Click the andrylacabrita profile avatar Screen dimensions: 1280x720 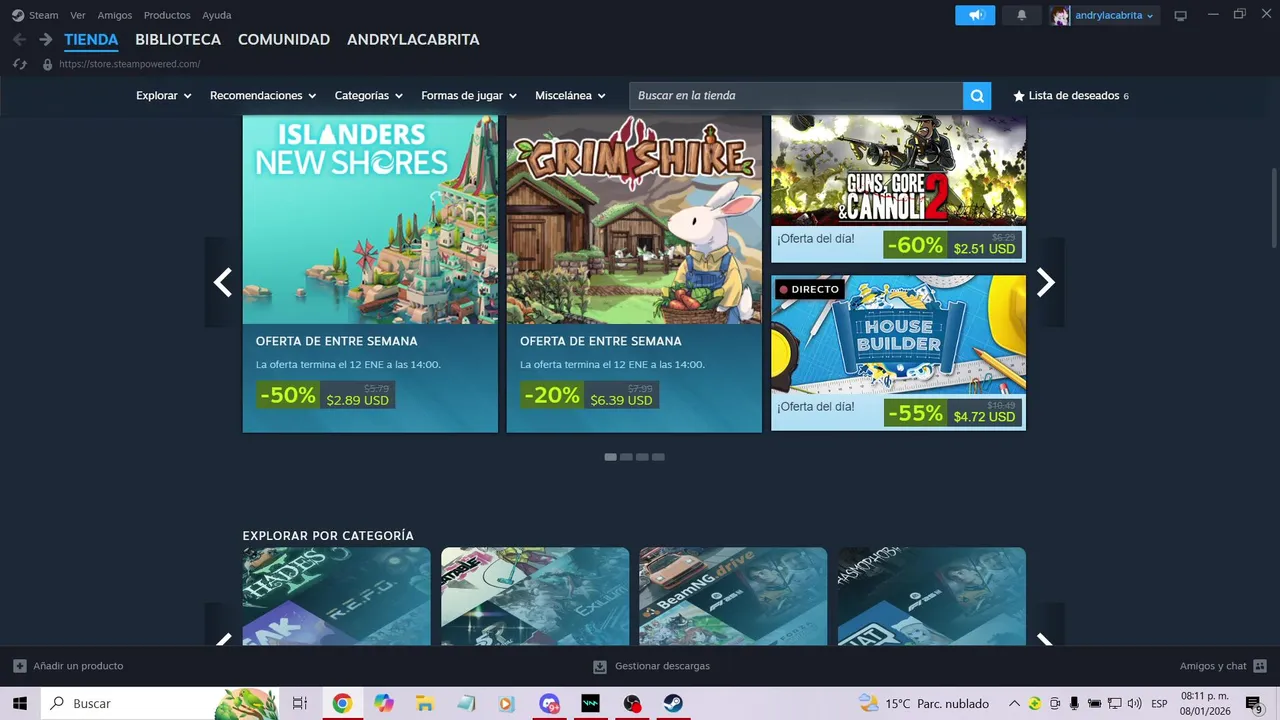click(1060, 15)
